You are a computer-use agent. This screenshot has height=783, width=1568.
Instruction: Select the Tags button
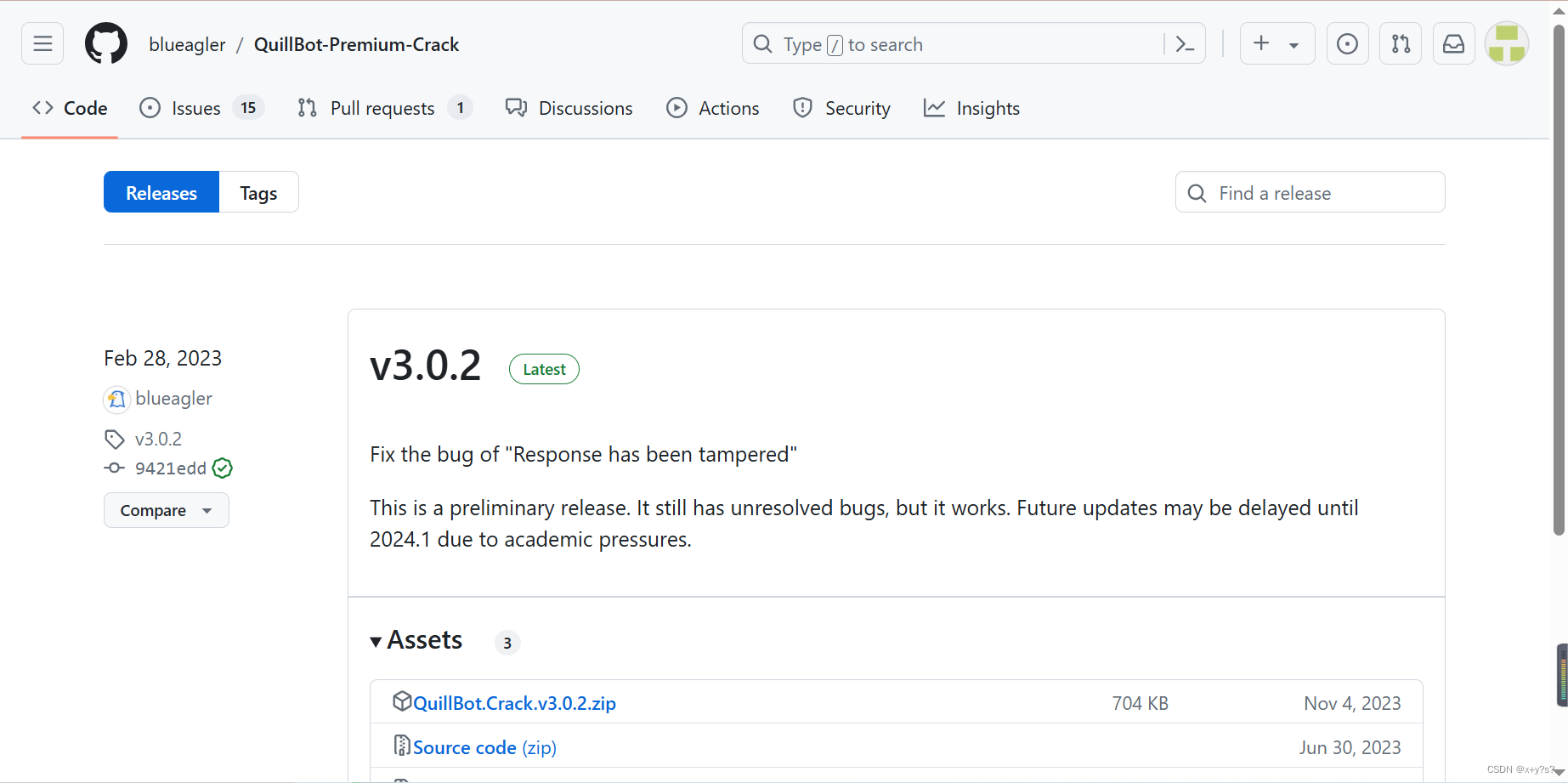pos(258,192)
